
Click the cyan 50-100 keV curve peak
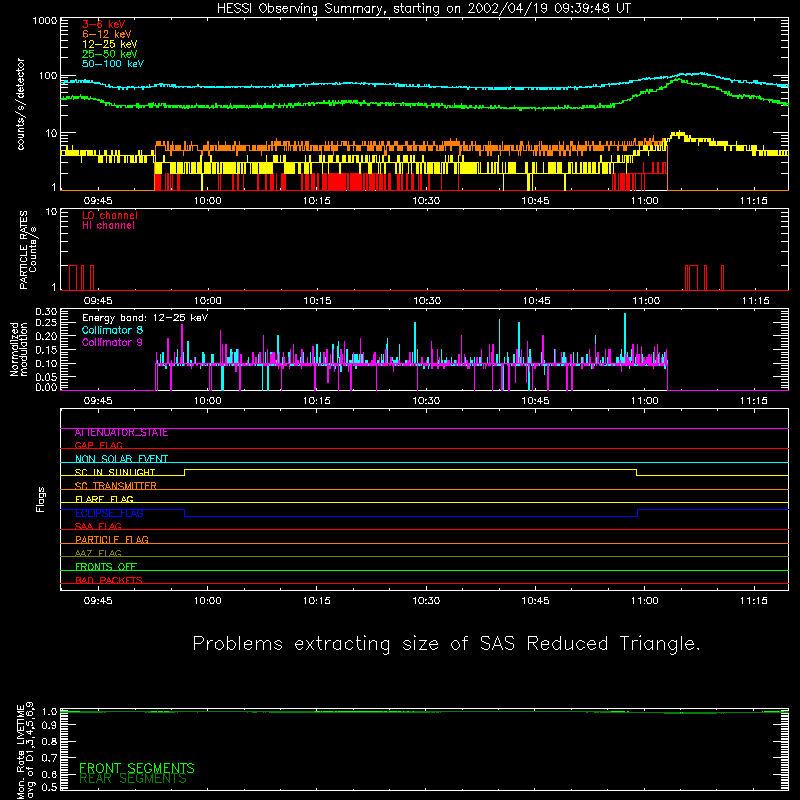[702, 74]
